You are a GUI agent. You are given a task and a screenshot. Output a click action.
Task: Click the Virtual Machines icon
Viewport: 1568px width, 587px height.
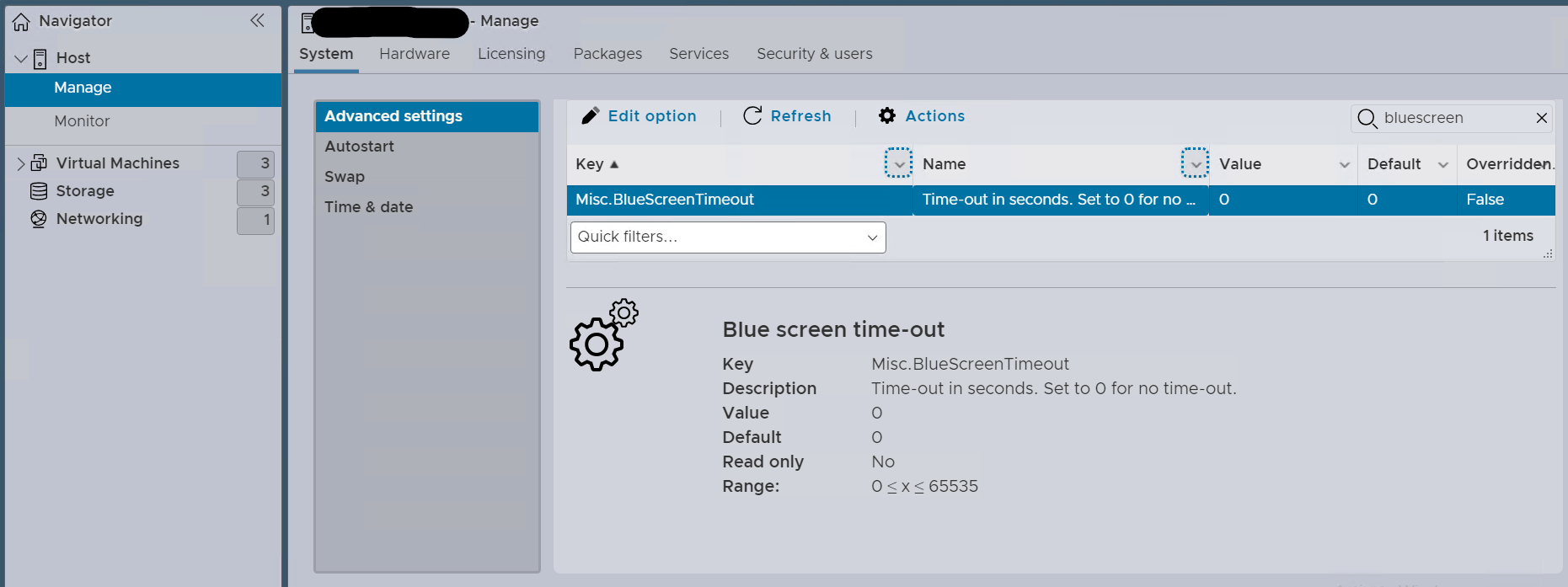click(x=39, y=163)
